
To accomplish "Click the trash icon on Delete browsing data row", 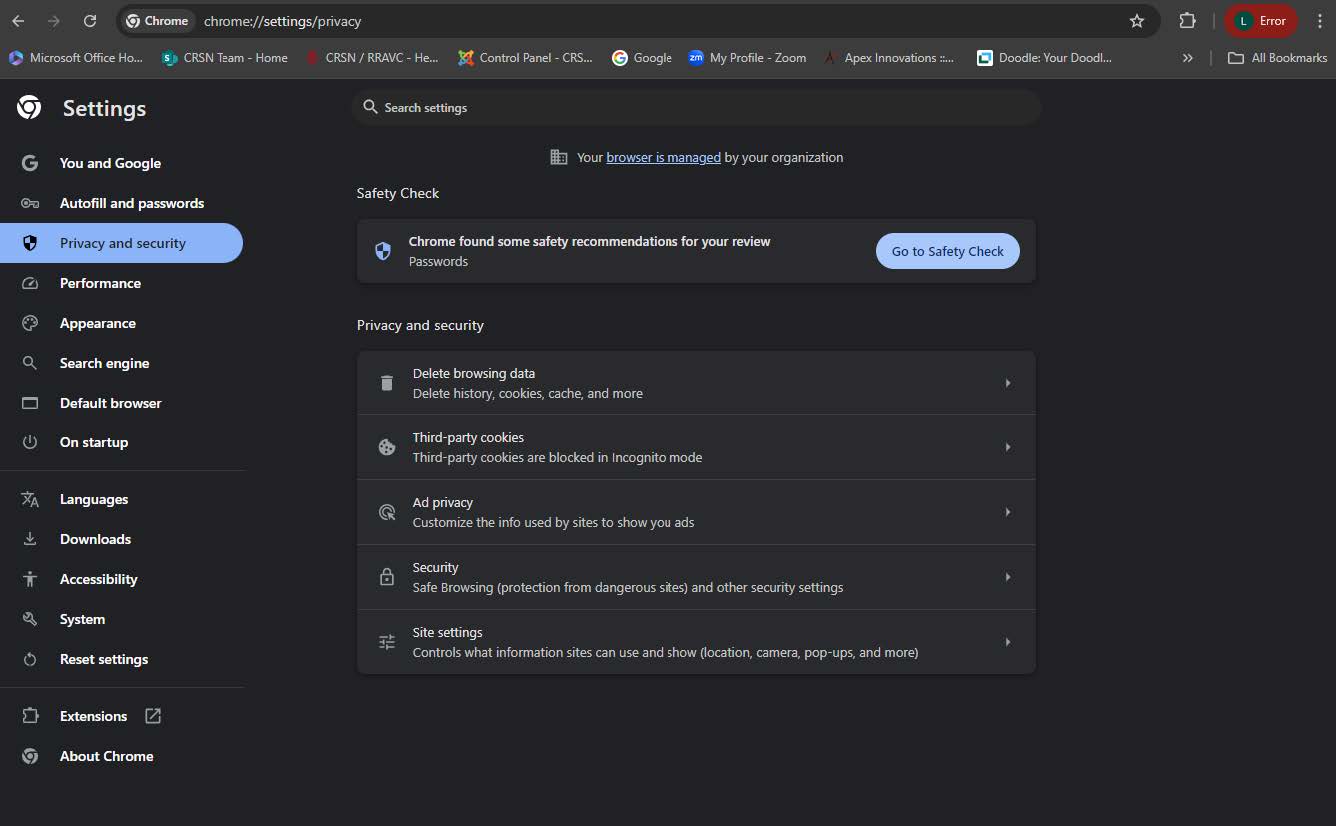I will click(387, 382).
